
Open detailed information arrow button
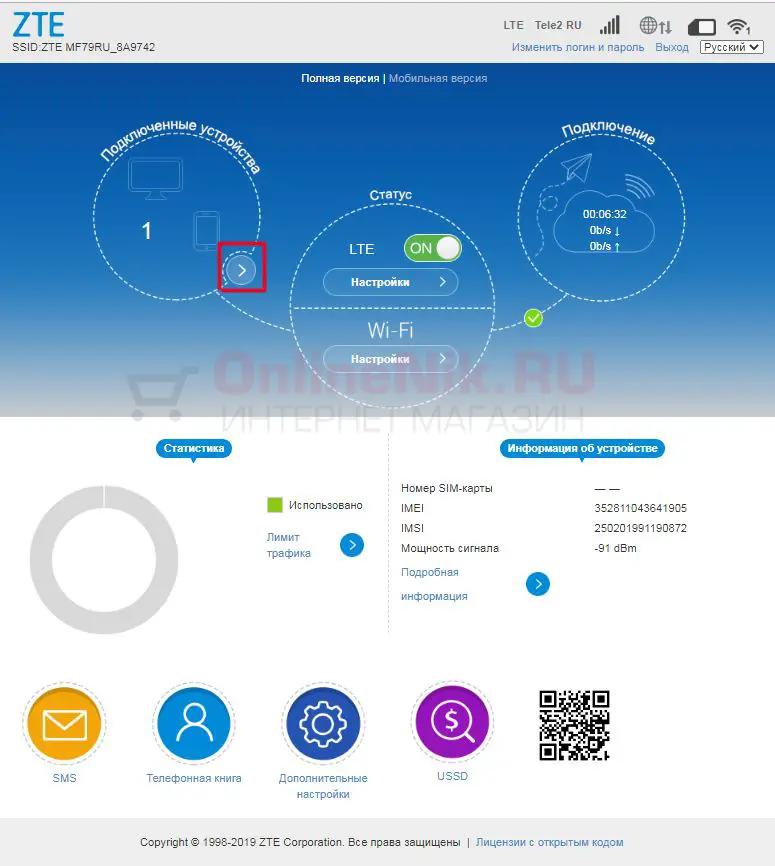538,584
